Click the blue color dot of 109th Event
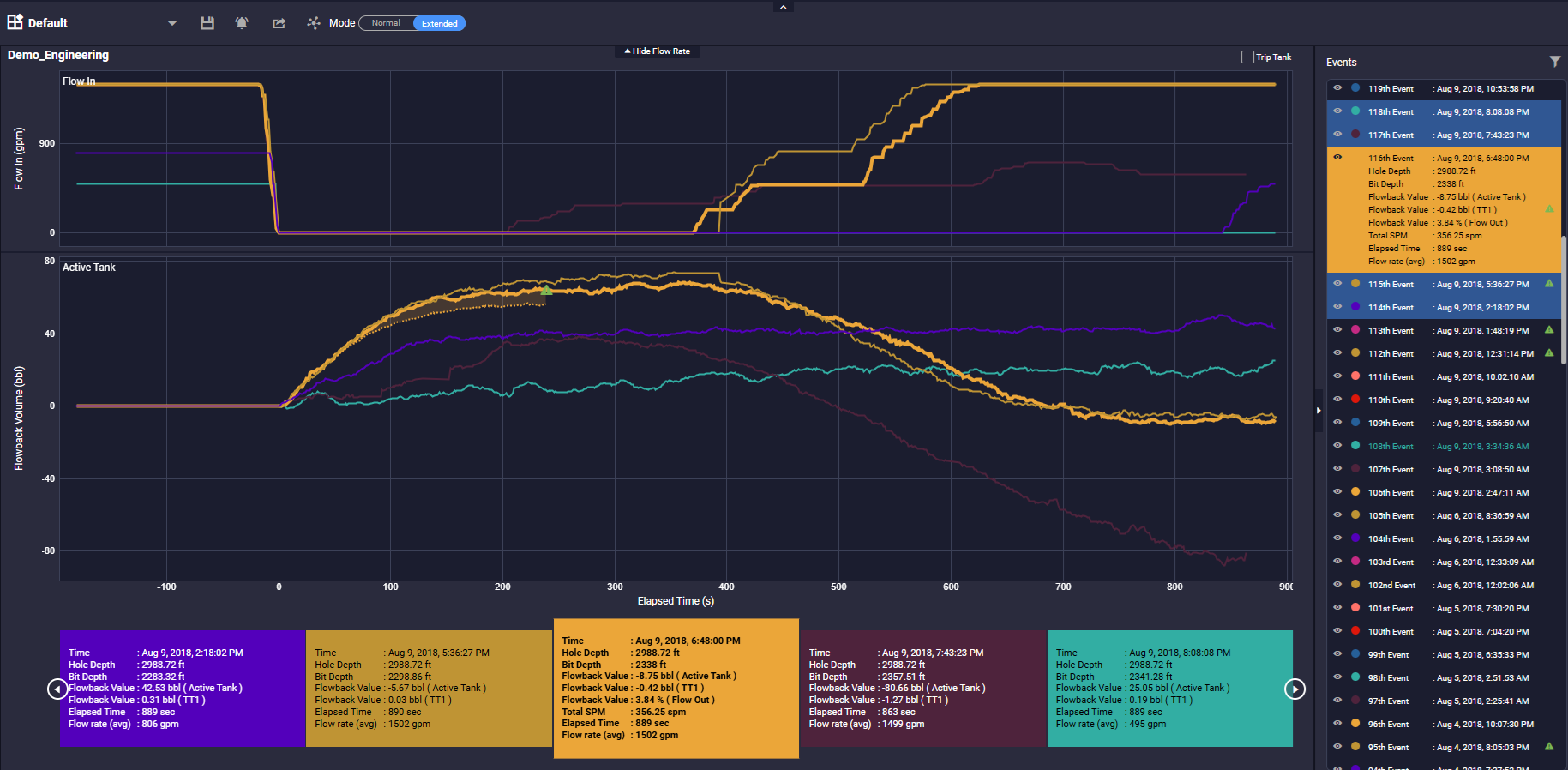 click(1355, 423)
